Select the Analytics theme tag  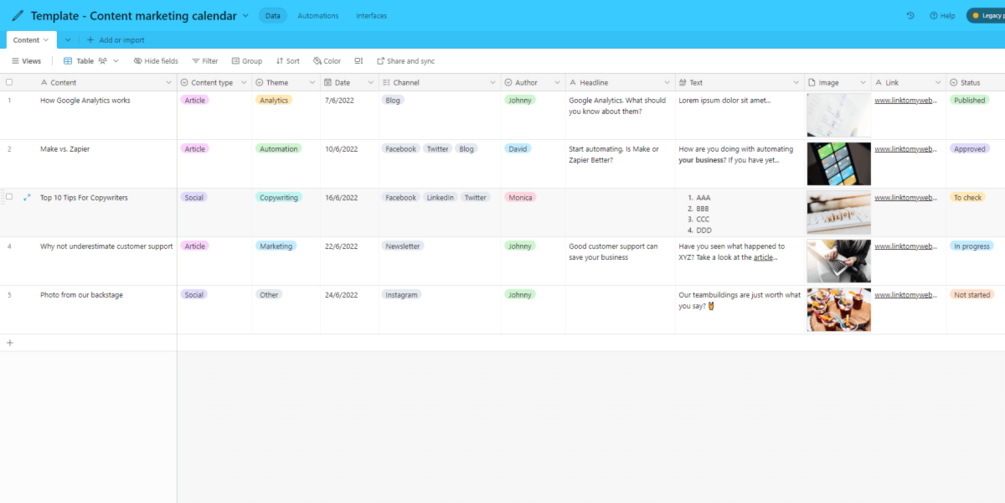(x=274, y=100)
